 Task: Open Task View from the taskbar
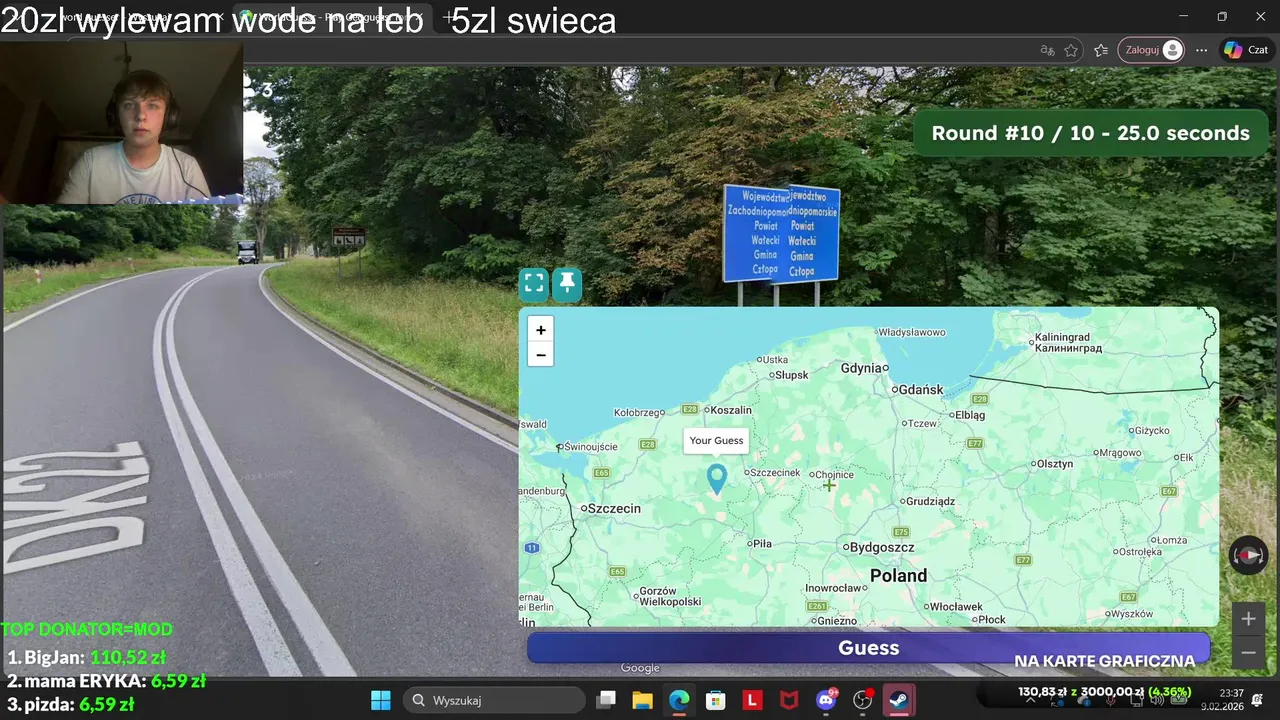point(606,700)
